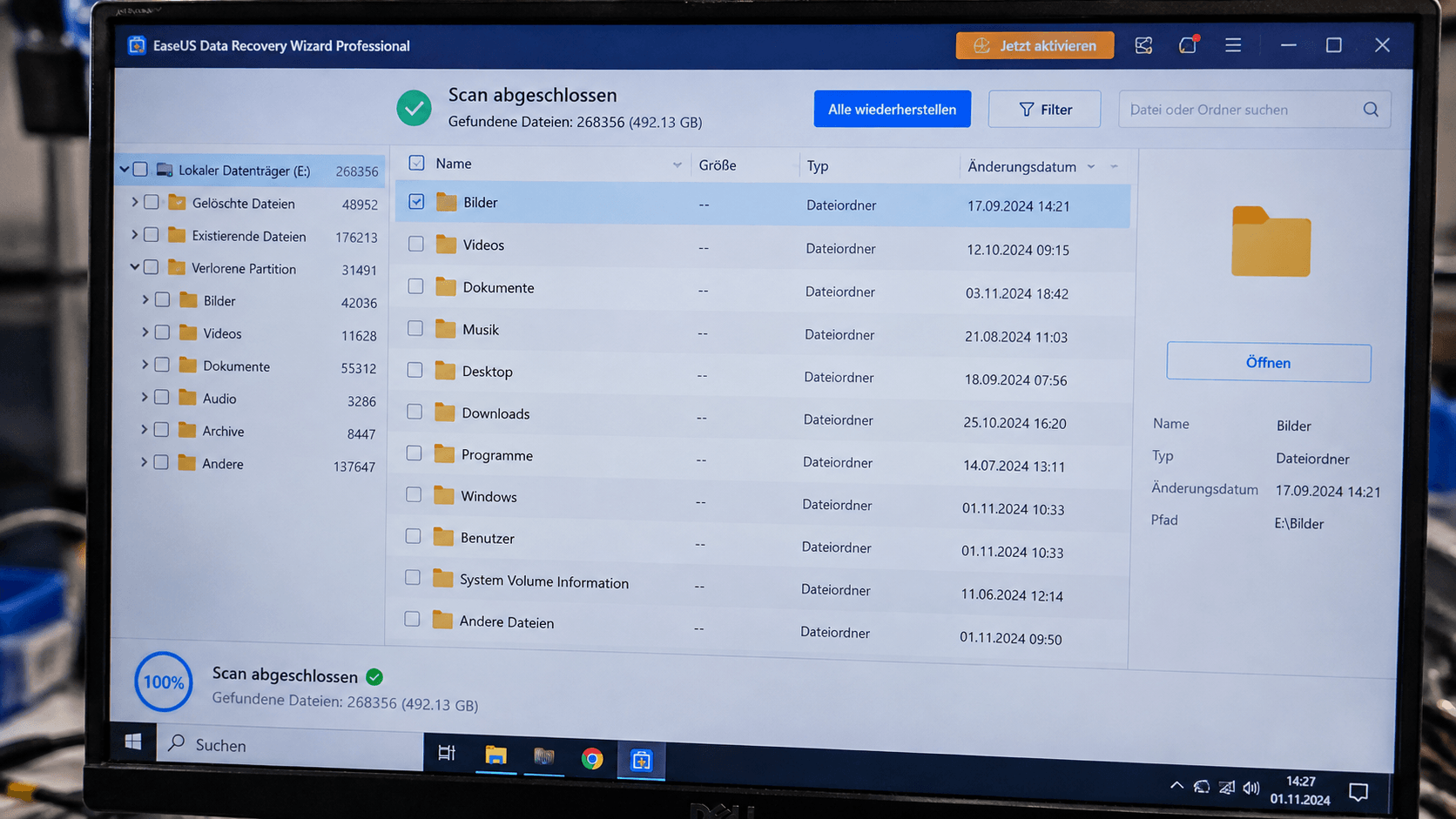The image size is (1456, 819).
Task: Sort by the Größe column header
Action: pos(718,165)
